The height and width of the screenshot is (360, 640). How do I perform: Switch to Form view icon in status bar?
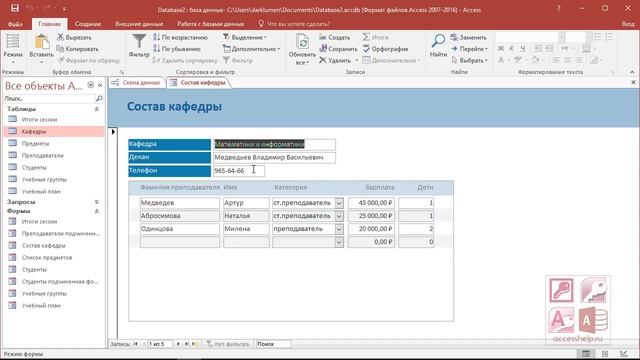(586, 354)
